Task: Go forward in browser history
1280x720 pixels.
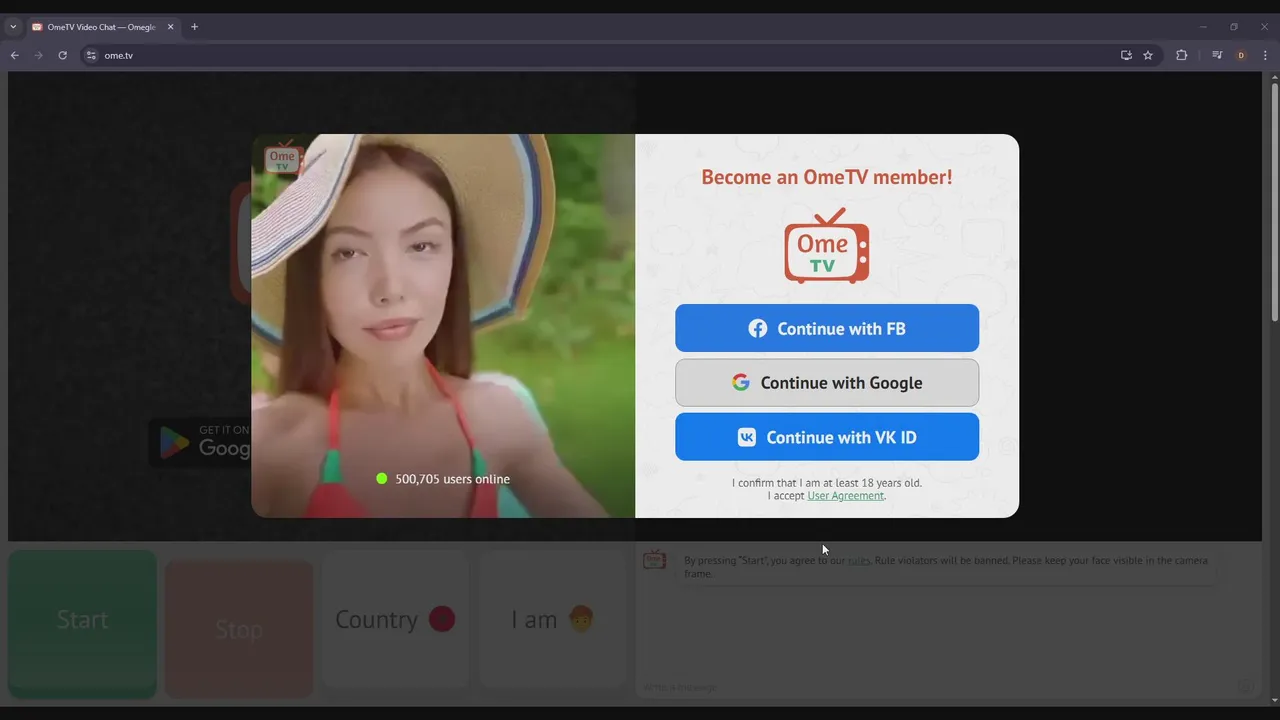Action: click(38, 55)
